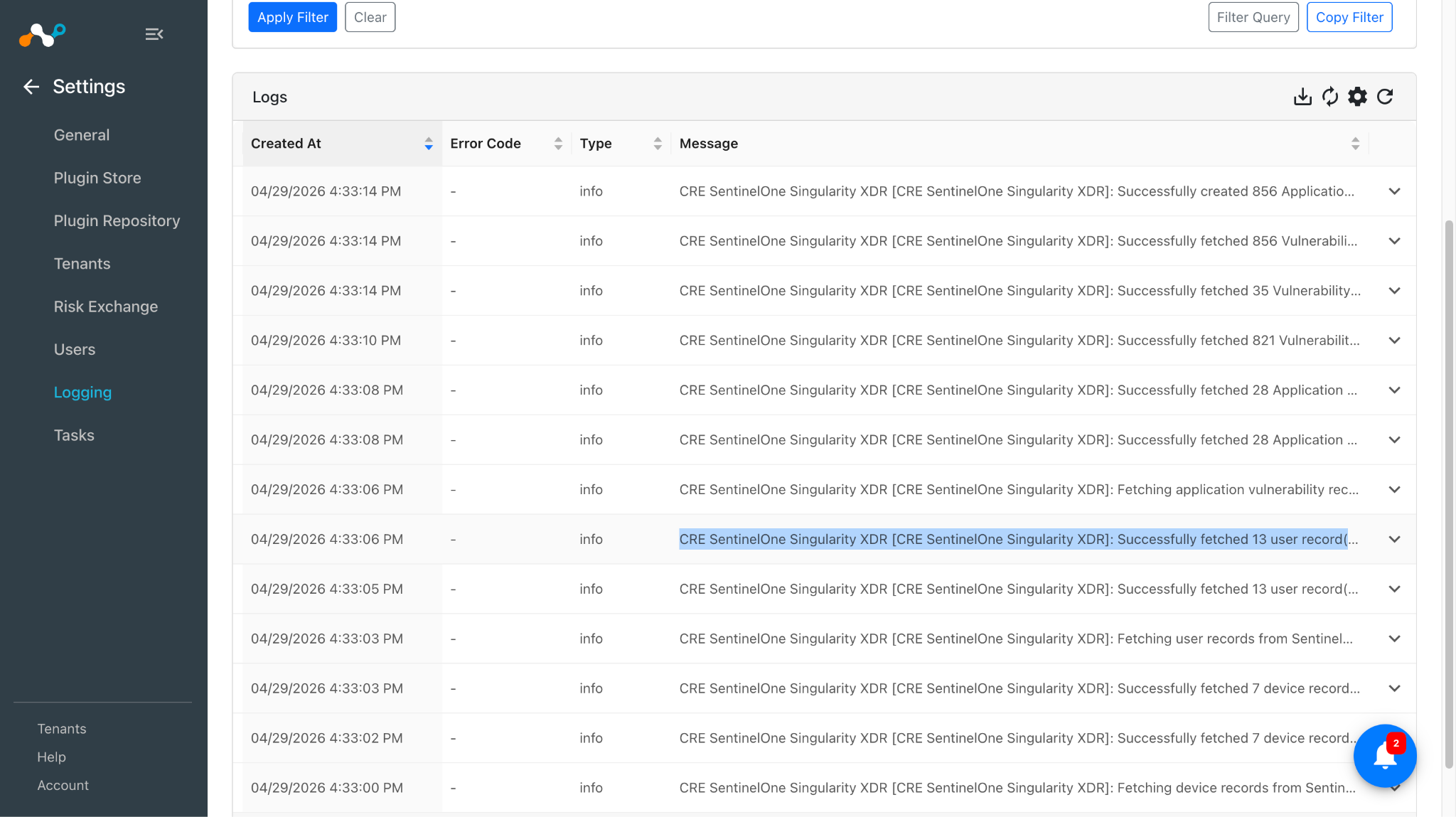
Task: Expand the 'fetched 35 Vulnerability' log row
Action: click(1395, 291)
